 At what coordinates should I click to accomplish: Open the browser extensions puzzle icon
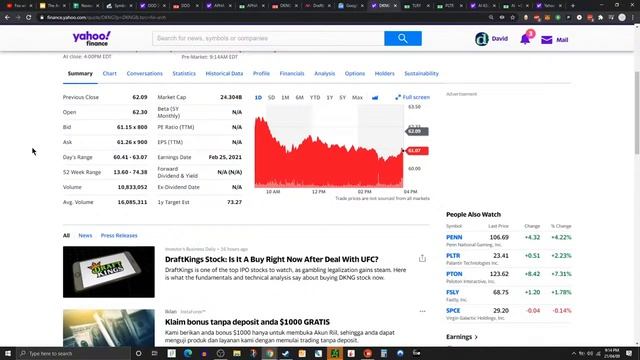click(x=600, y=18)
